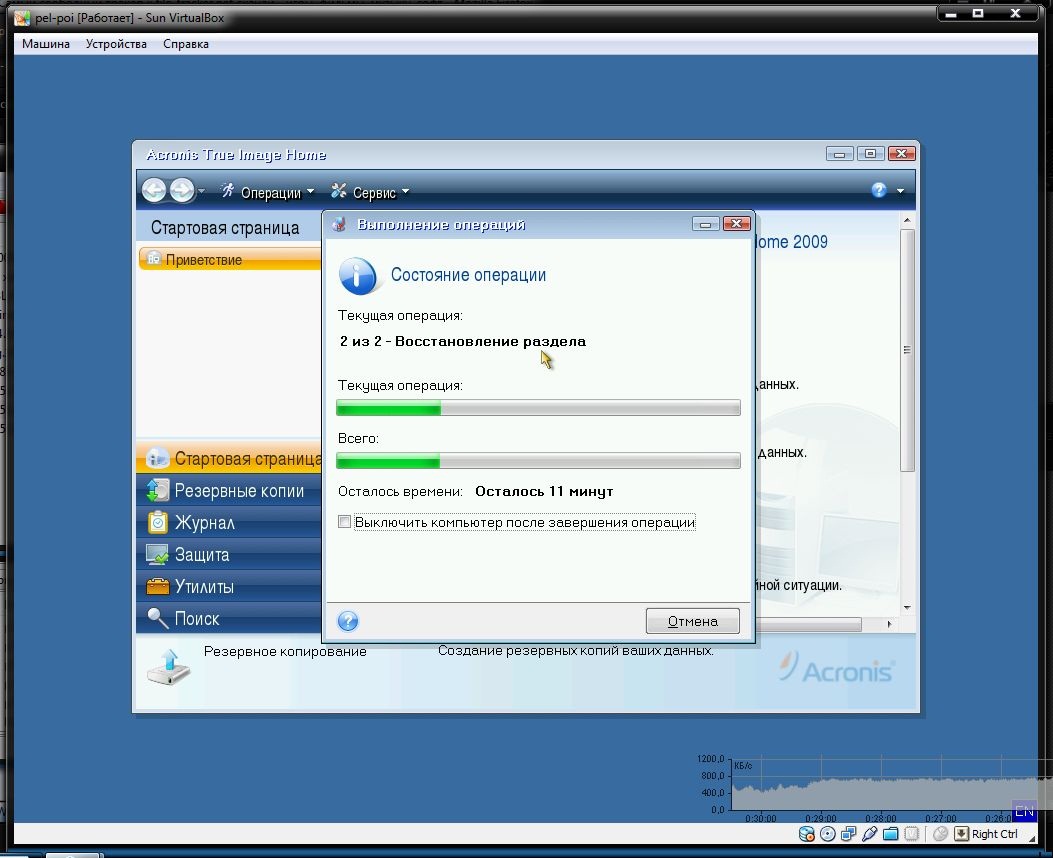Image resolution: width=1053 pixels, height=858 pixels.
Task: Open the Резервные копии section
Action: (x=229, y=490)
